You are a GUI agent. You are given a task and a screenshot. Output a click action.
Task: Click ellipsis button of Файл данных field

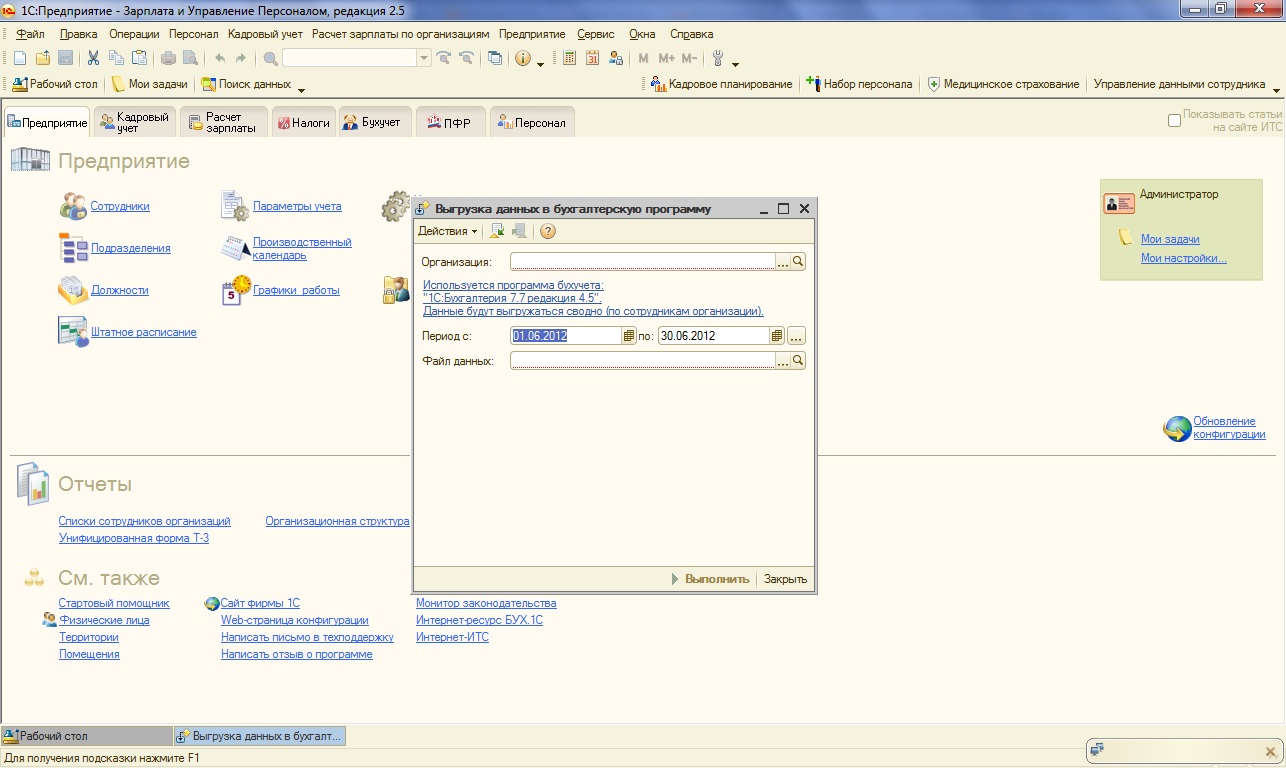(783, 361)
